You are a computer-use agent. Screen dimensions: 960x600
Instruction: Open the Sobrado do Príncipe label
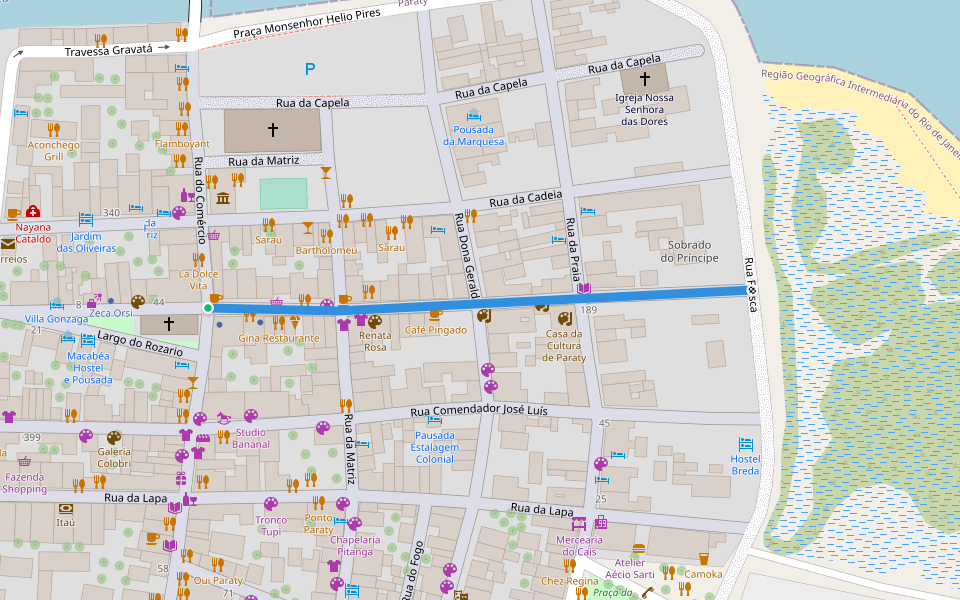tap(688, 251)
